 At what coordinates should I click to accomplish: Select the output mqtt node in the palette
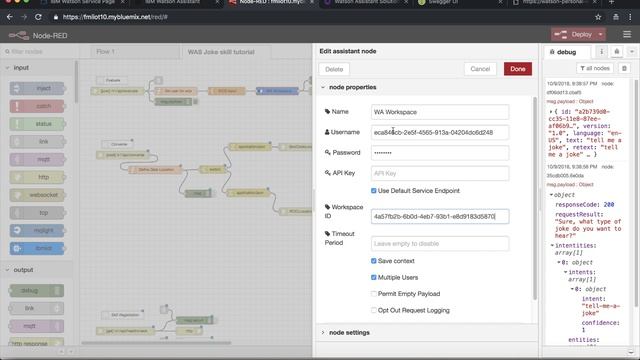point(36,326)
